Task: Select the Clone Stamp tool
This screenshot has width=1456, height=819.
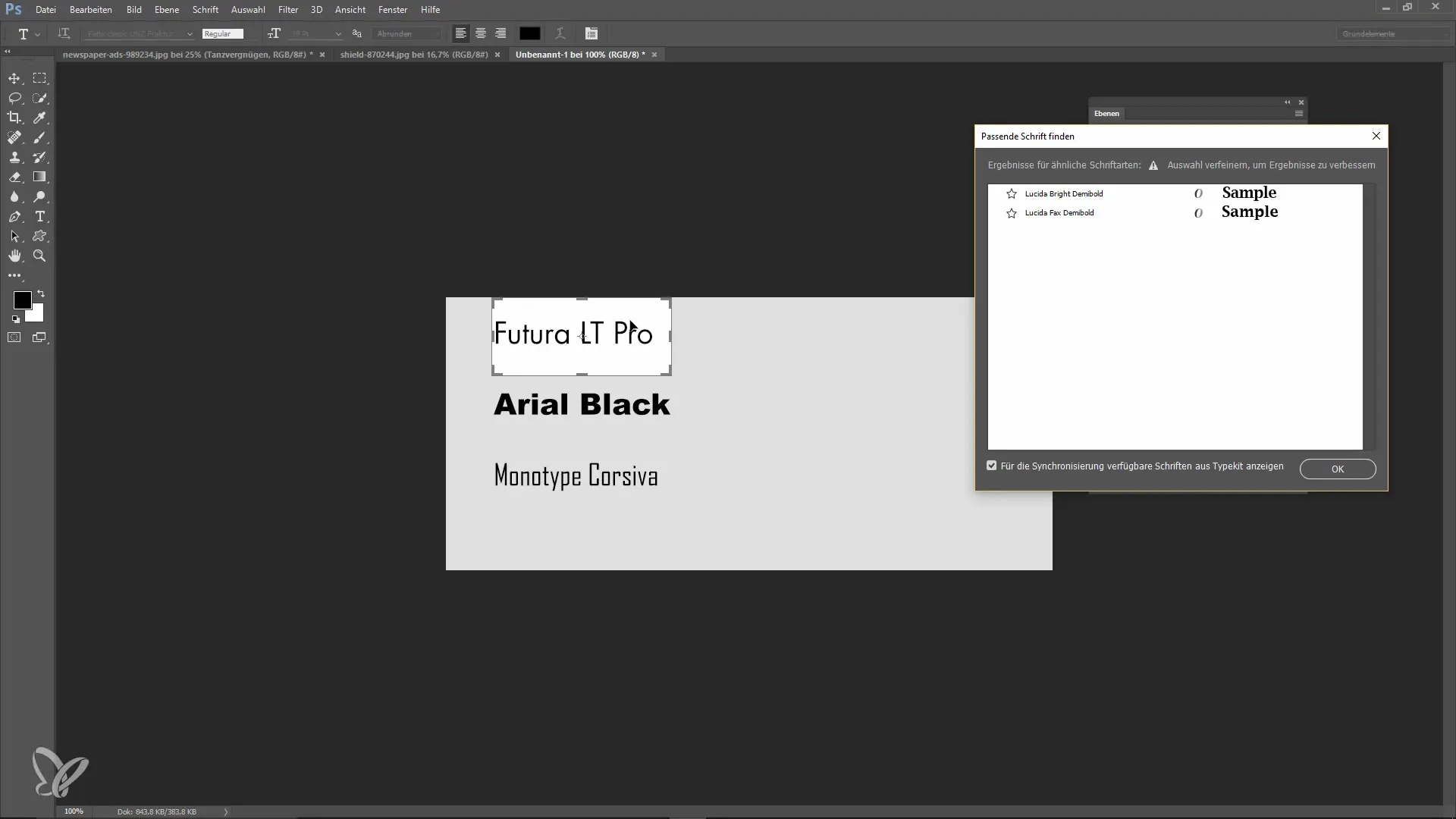Action: (x=14, y=157)
